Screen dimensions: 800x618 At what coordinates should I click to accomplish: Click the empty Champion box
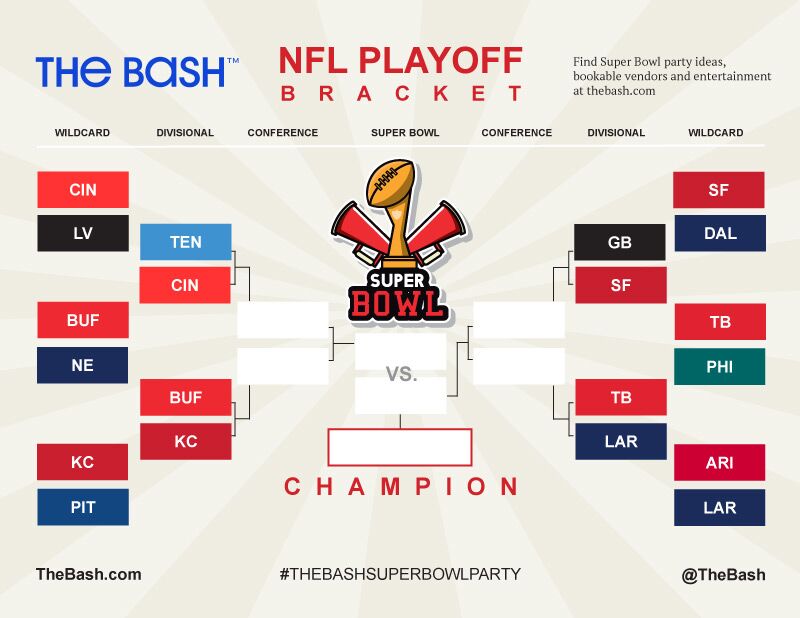399,447
